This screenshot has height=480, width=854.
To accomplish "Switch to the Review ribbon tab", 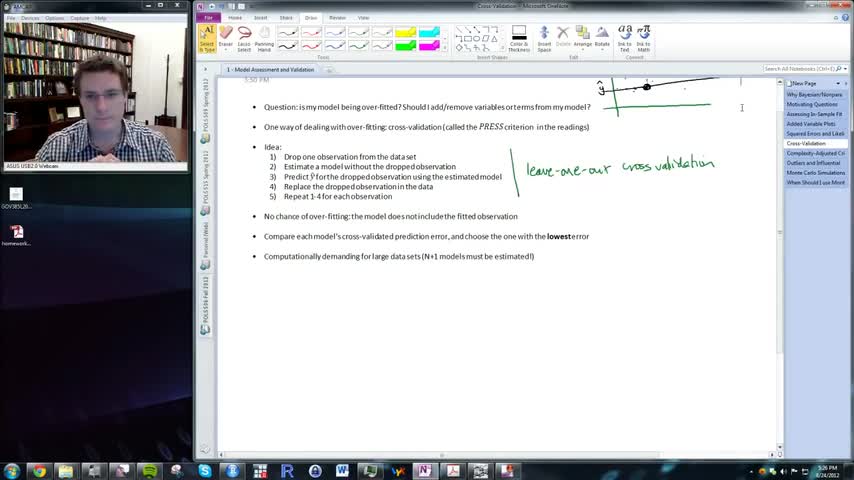I will click(x=337, y=18).
